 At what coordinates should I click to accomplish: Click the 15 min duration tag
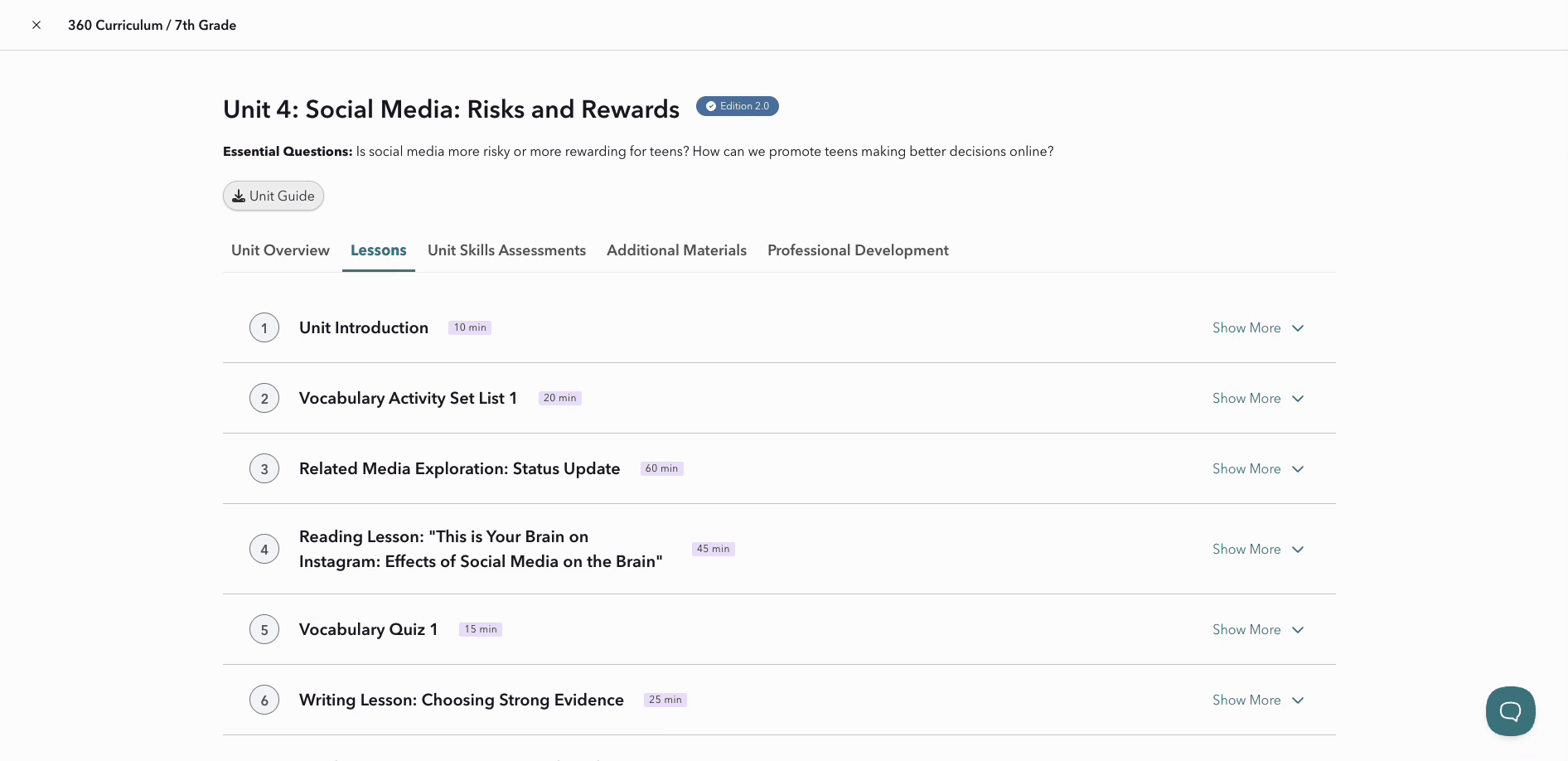pos(481,629)
